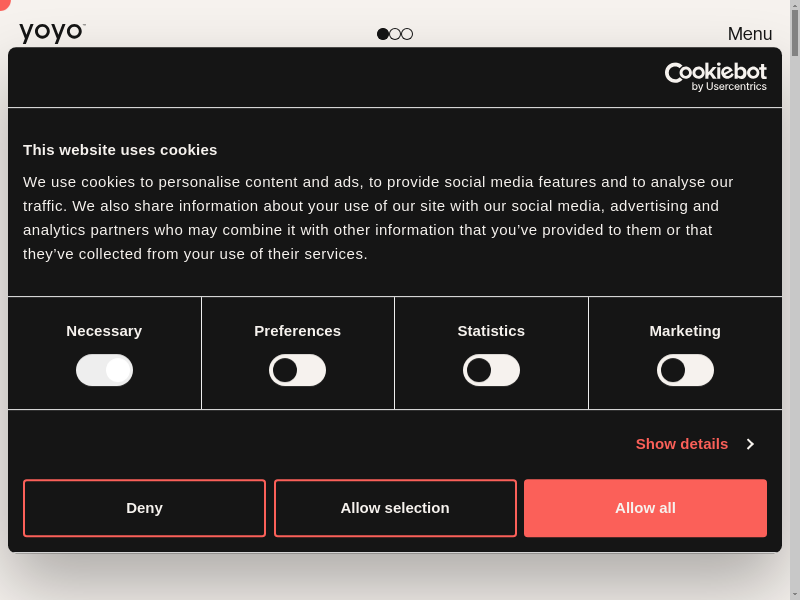
Task: Select the middle slide indicator dot
Action: point(395,34)
